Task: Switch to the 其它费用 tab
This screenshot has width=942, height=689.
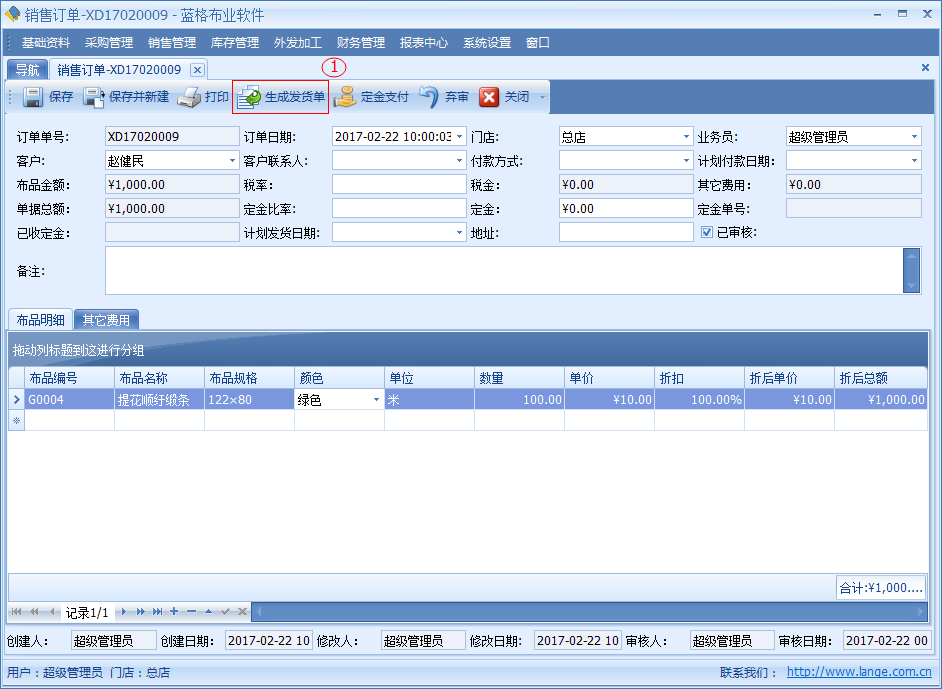Action: [106, 320]
